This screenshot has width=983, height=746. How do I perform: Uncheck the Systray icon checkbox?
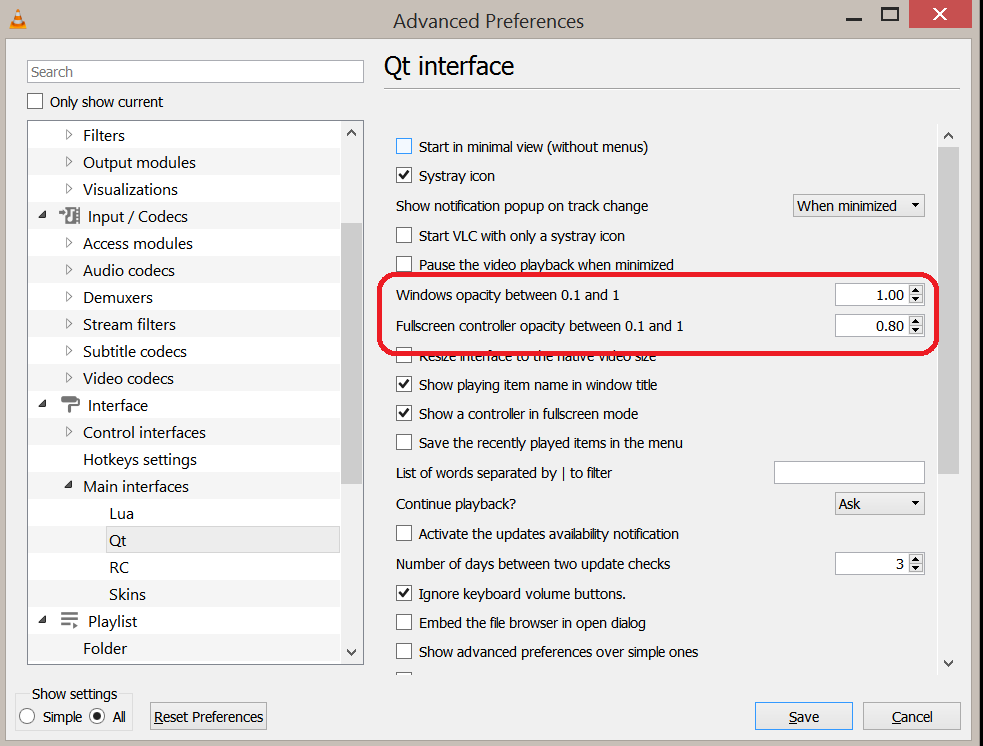[404, 175]
